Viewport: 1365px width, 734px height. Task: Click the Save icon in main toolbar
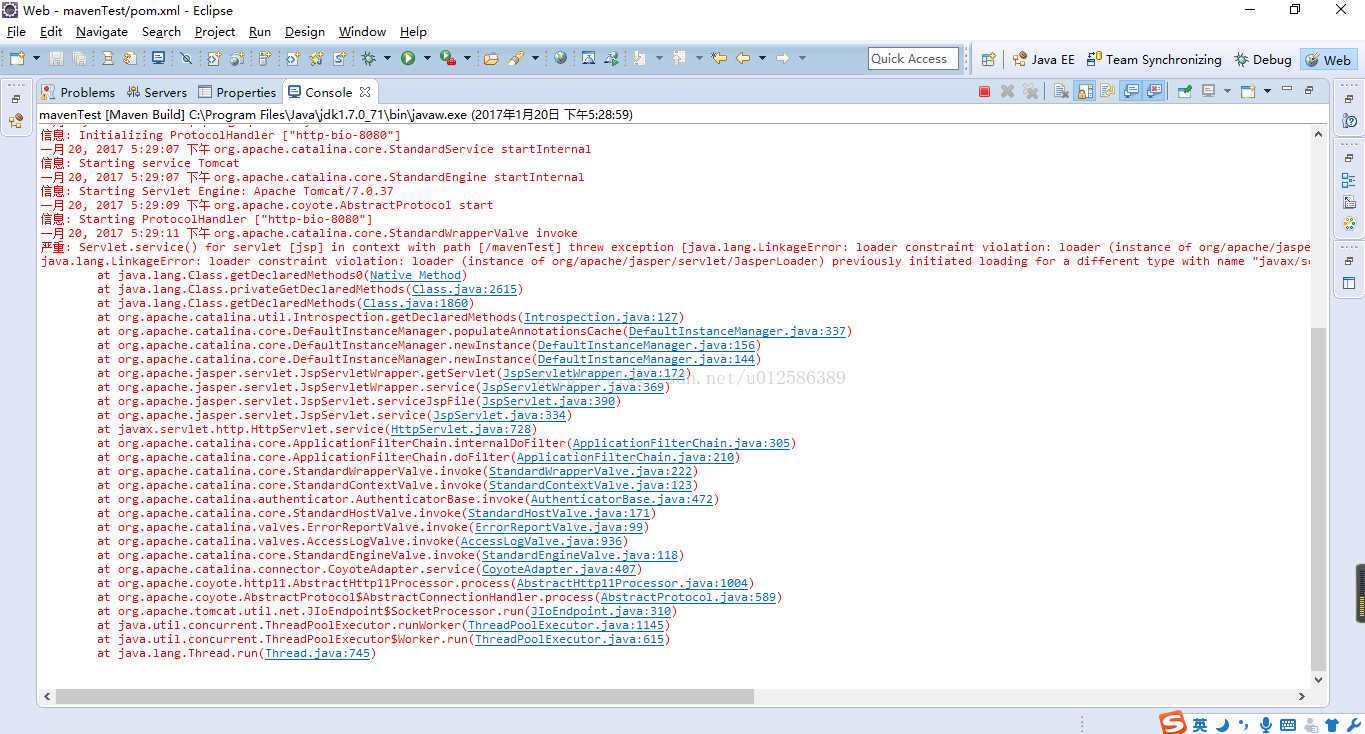(56, 58)
